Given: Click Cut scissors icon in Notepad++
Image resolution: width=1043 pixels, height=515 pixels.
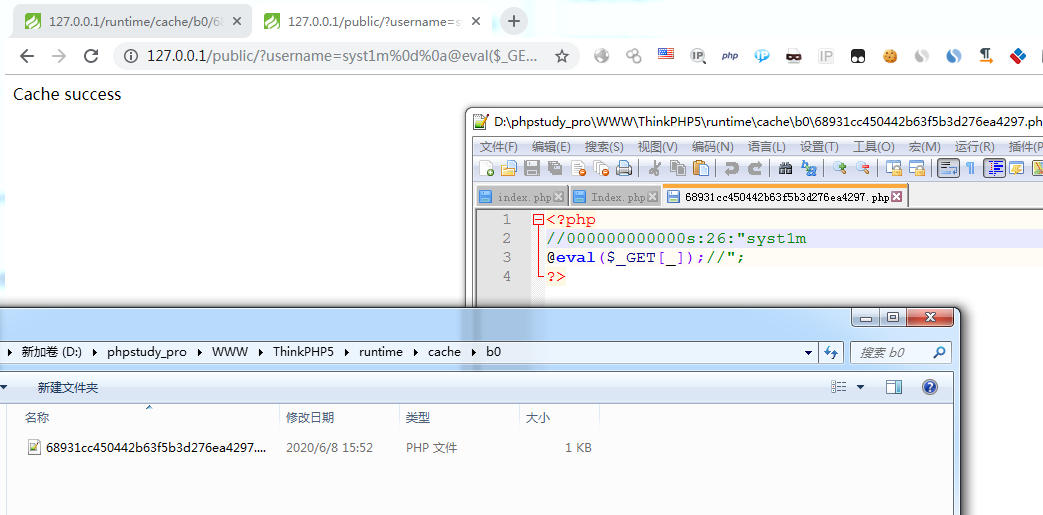Looking at the screenshot, I should point(655,168).
